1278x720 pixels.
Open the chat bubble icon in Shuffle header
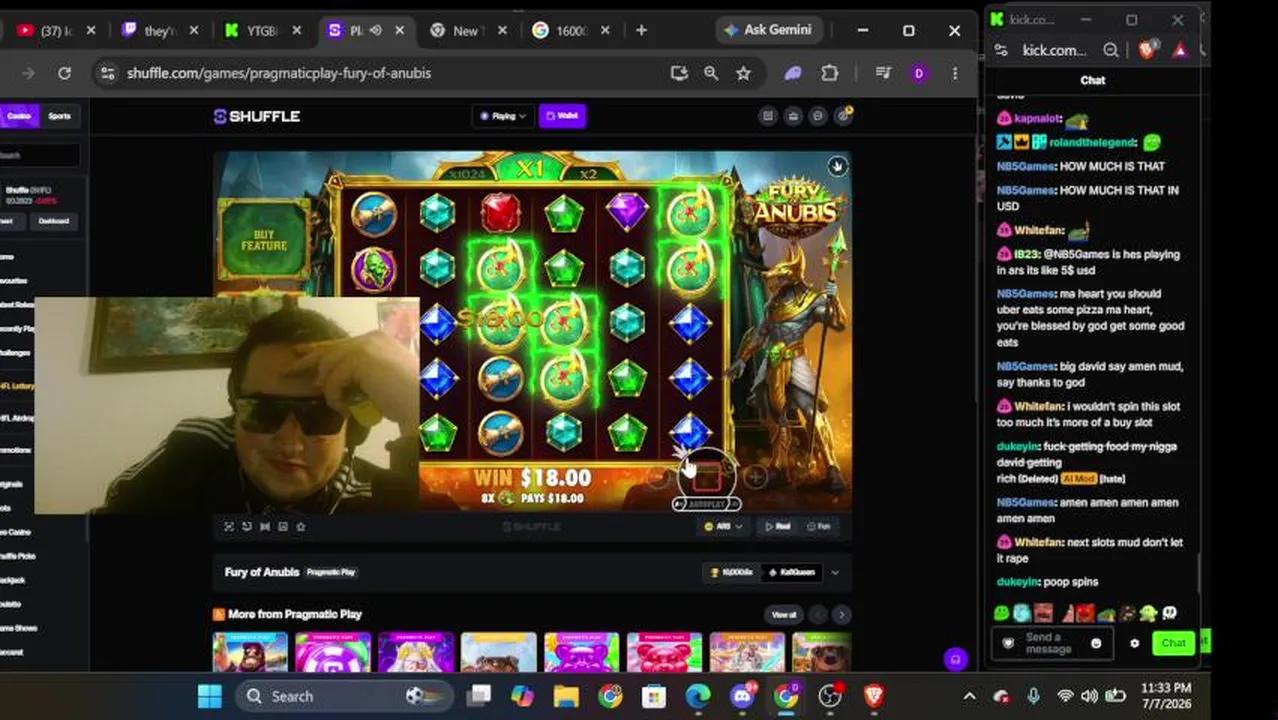818,116
